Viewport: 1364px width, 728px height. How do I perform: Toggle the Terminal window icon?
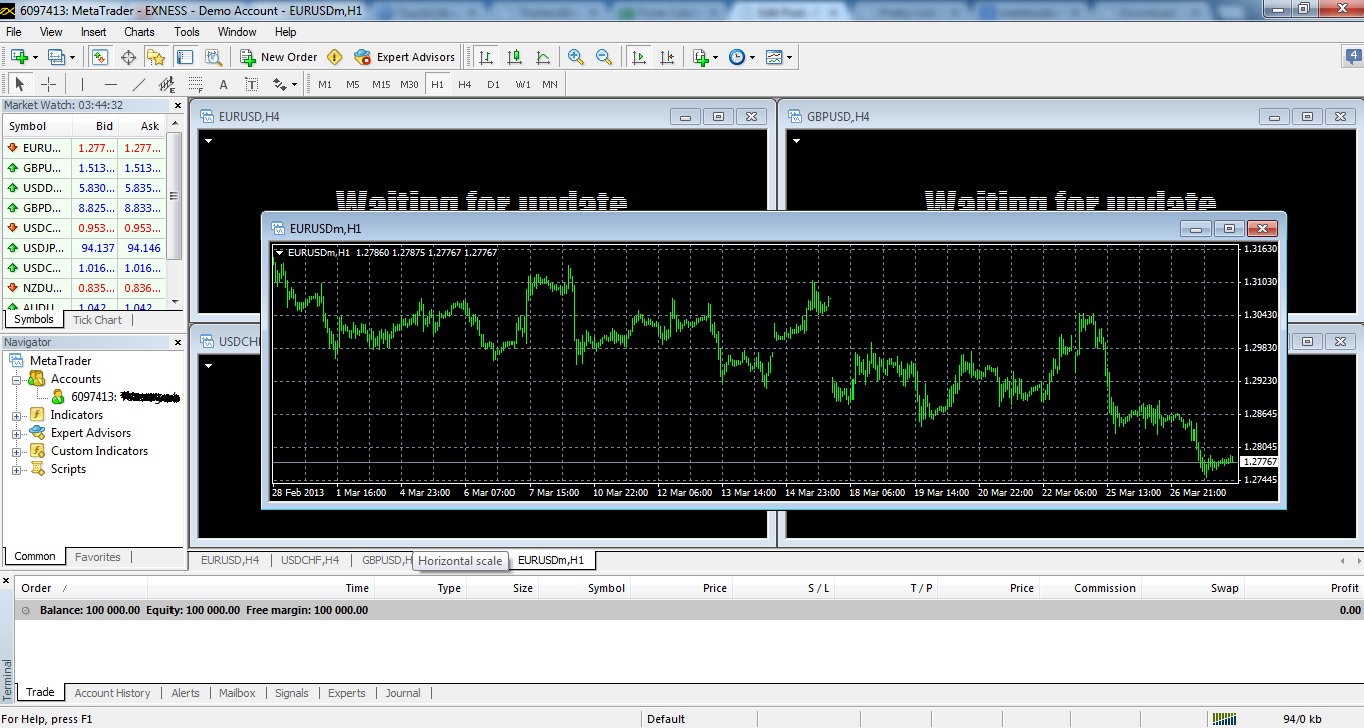184,57
